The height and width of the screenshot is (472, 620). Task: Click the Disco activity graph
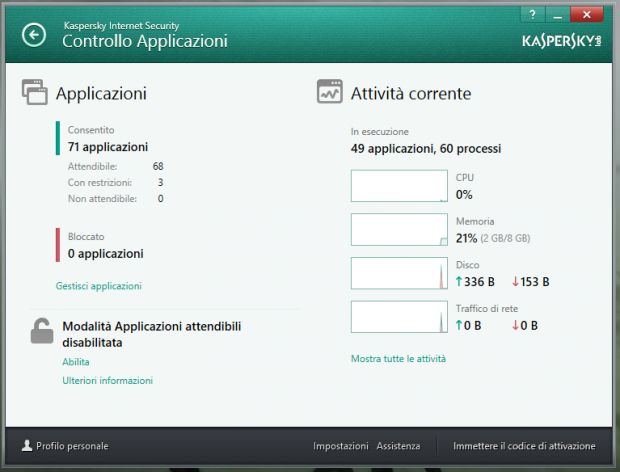[x=399, y=273]
